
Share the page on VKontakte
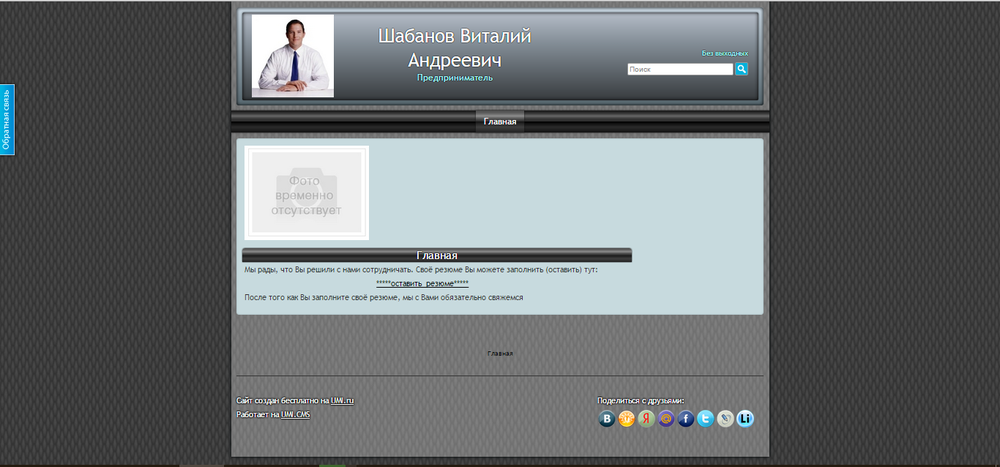click(607, 419)
